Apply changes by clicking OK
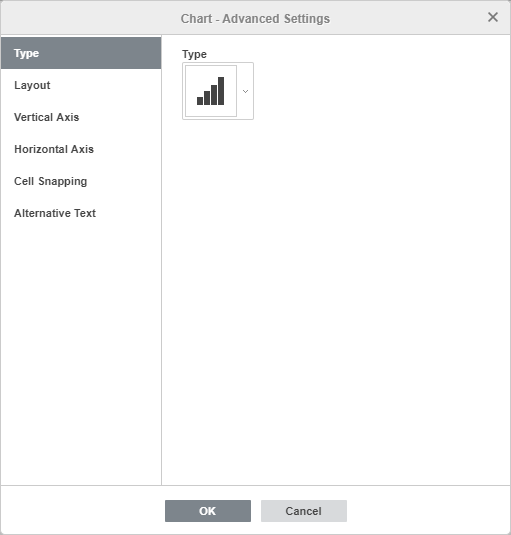This screenshot has width=511, height=535. point(208,511)
